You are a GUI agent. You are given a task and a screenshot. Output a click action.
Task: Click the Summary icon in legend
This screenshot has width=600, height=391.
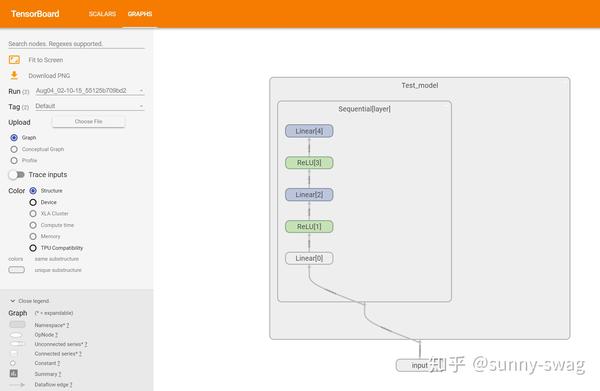14,373
